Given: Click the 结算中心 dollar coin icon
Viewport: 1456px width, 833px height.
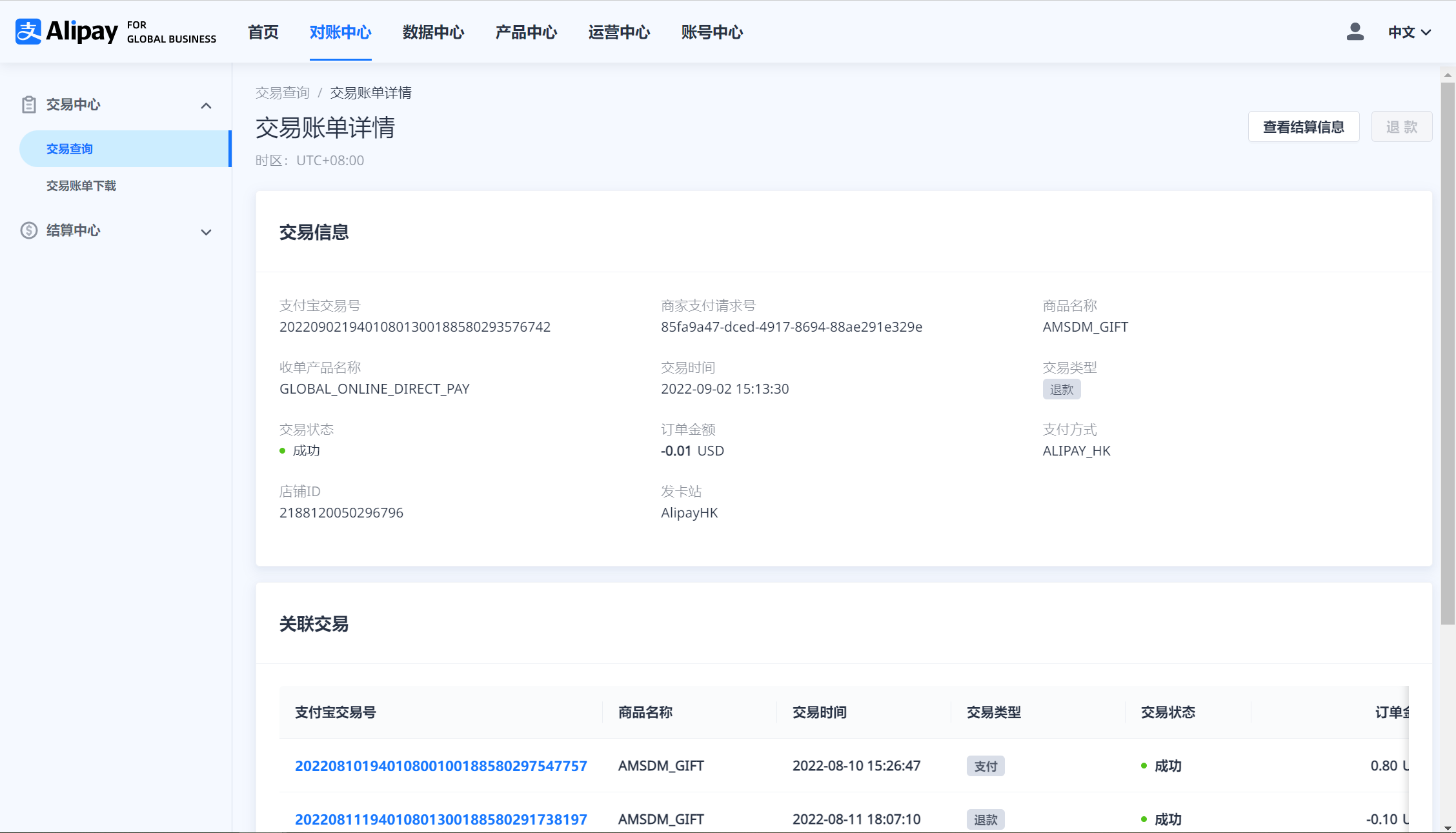Looking at the screenshot, I should 28,230.
